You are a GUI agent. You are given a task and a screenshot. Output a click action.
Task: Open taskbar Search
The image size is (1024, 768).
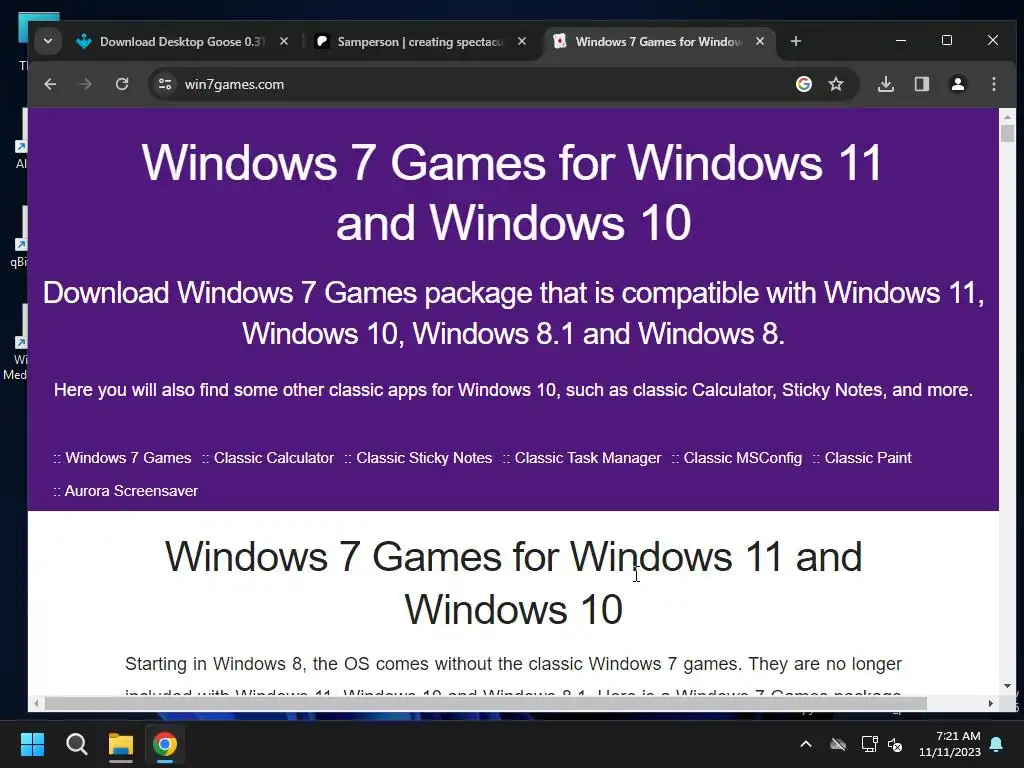(76, 744)
